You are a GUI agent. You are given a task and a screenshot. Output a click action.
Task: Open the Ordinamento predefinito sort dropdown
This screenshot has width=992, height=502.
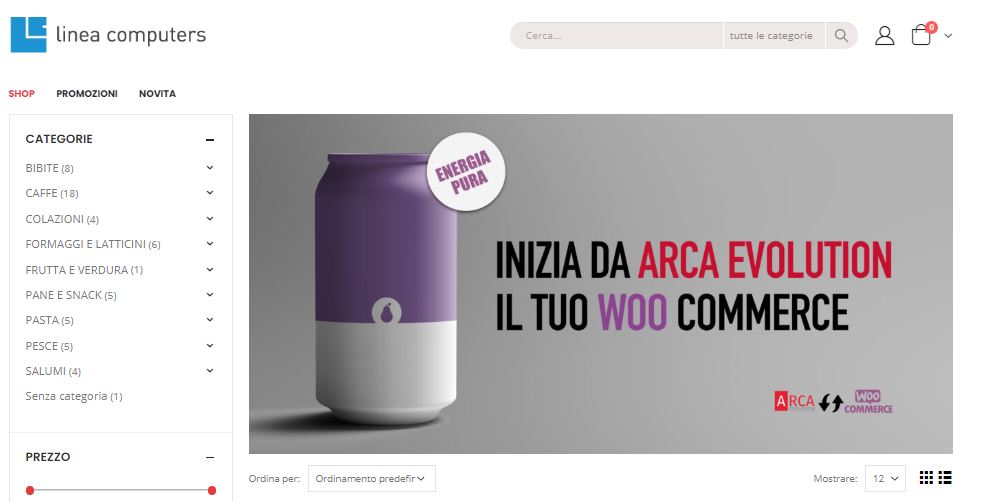pyautogui.click(x=371, y=479)
